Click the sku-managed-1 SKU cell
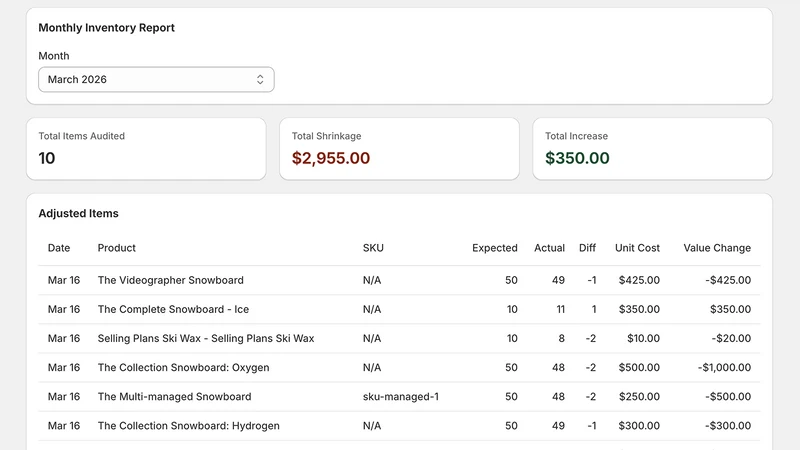Screen dimensions: 800x450 tap(401, 396)
